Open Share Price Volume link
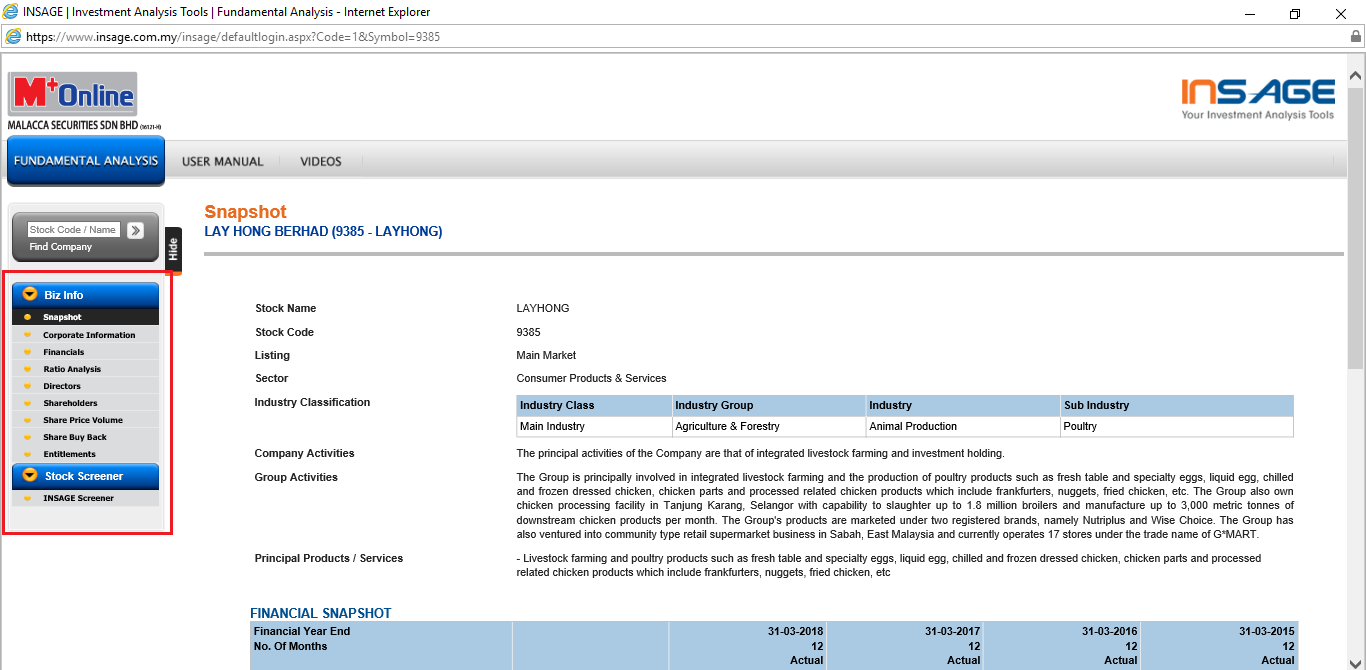Image resolution: width=1366 pixels, height=670 pixels. coord(83,420)
